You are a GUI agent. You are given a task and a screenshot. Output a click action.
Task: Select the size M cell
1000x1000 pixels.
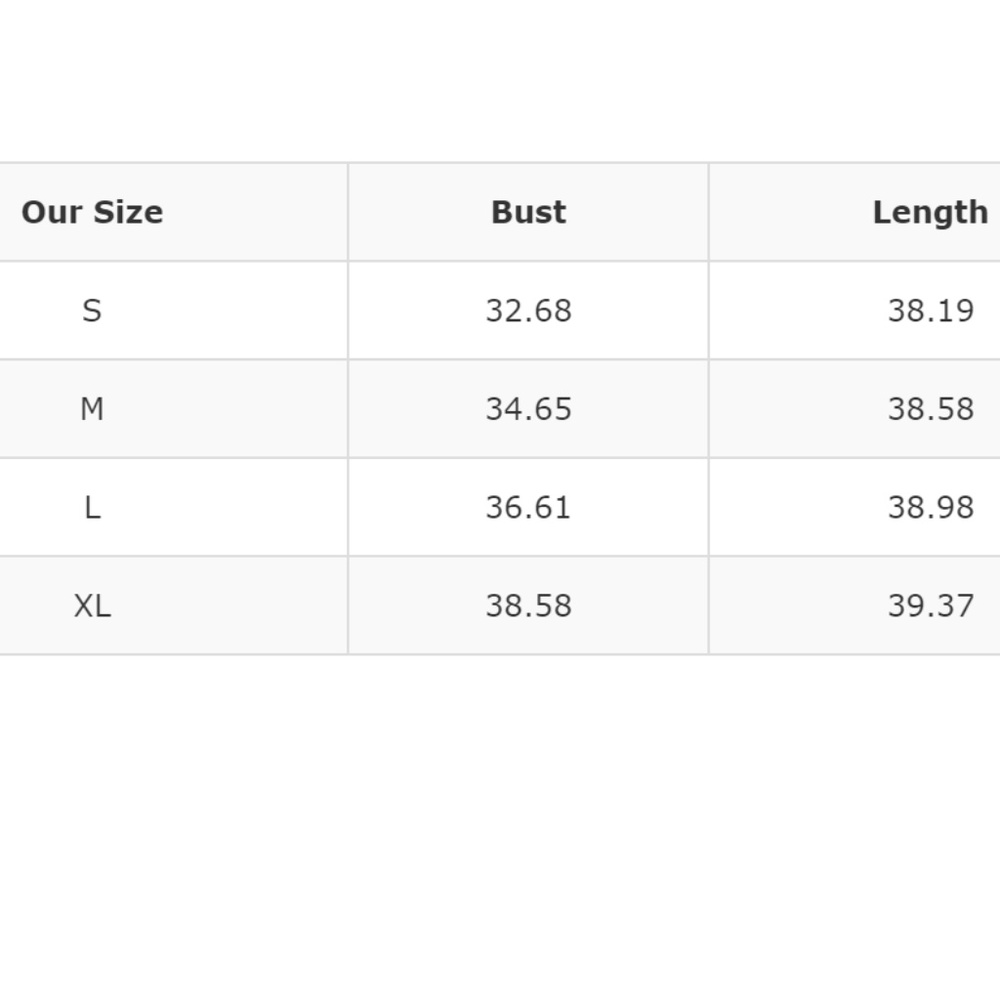[92, 409]
